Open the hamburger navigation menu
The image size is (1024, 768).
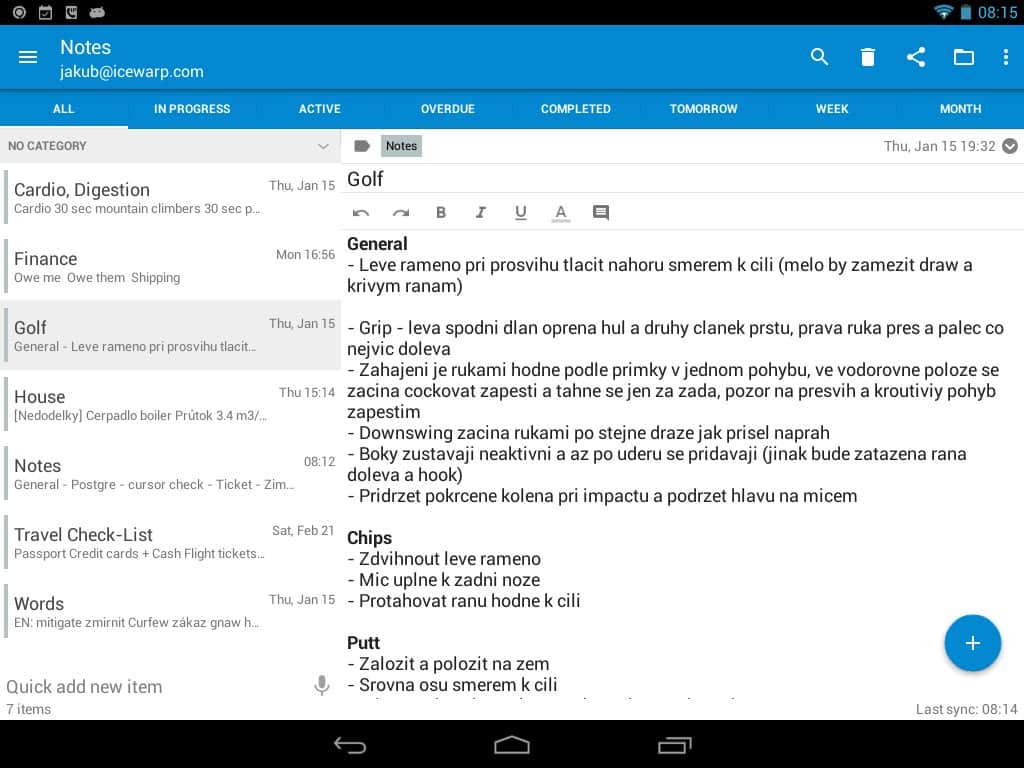coord(28,58)
